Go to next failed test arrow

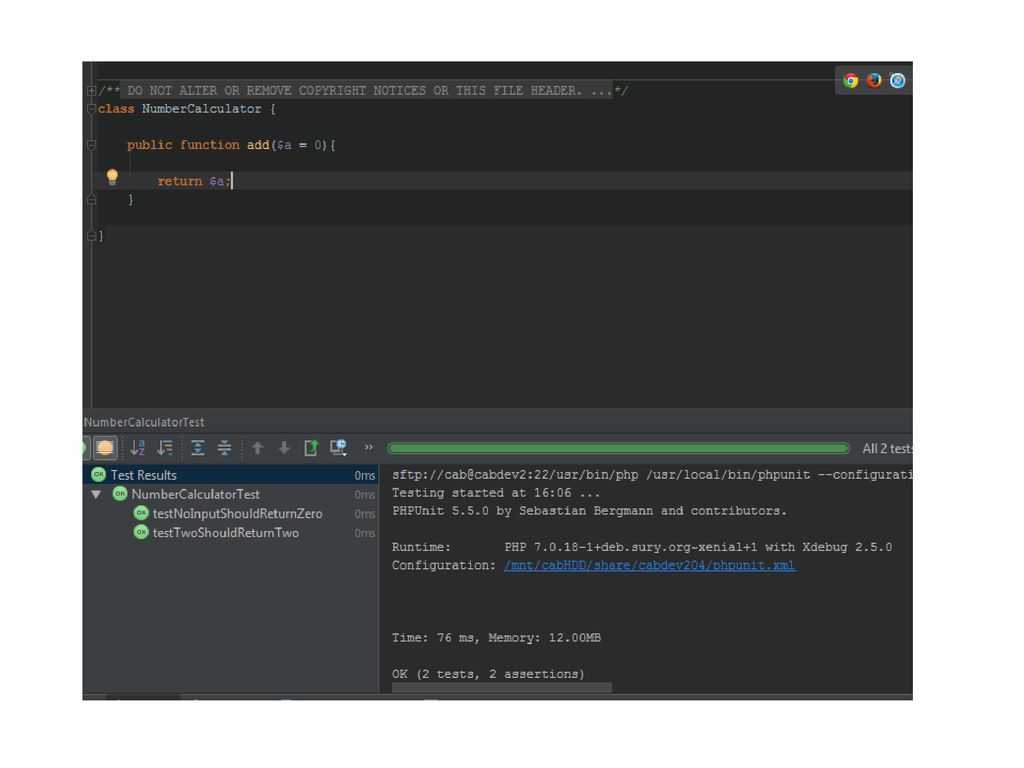pos(284,447)
